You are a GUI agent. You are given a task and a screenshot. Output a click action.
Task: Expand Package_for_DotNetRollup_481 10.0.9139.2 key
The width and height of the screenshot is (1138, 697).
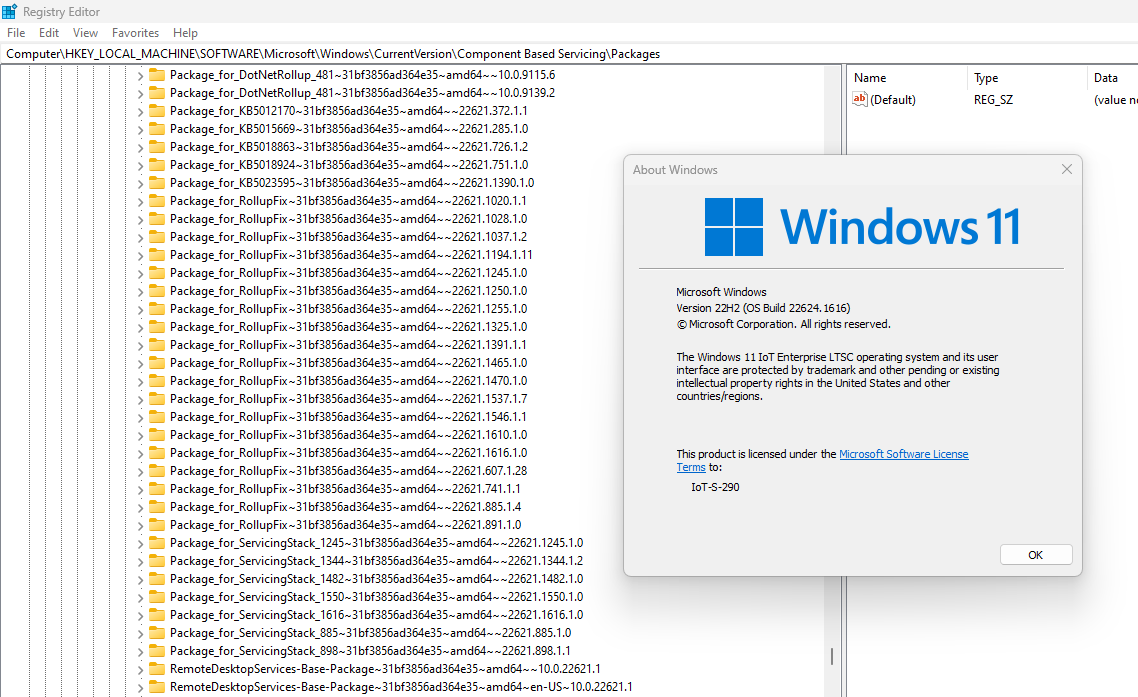tap(140, 93)
